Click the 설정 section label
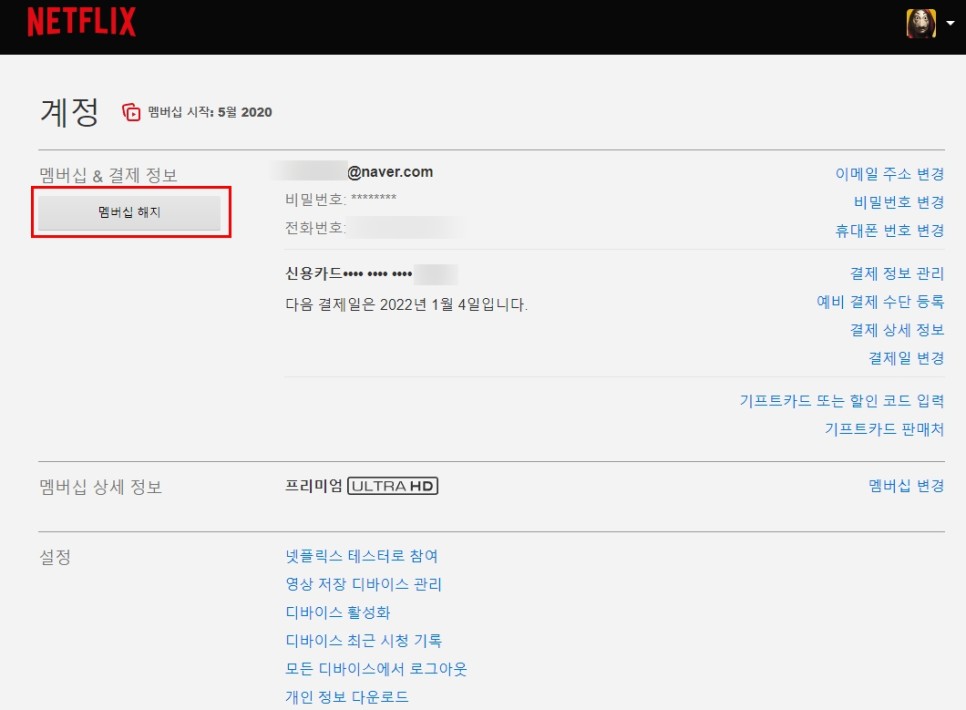This screenshot has width=966, height=710. point(55,557)
